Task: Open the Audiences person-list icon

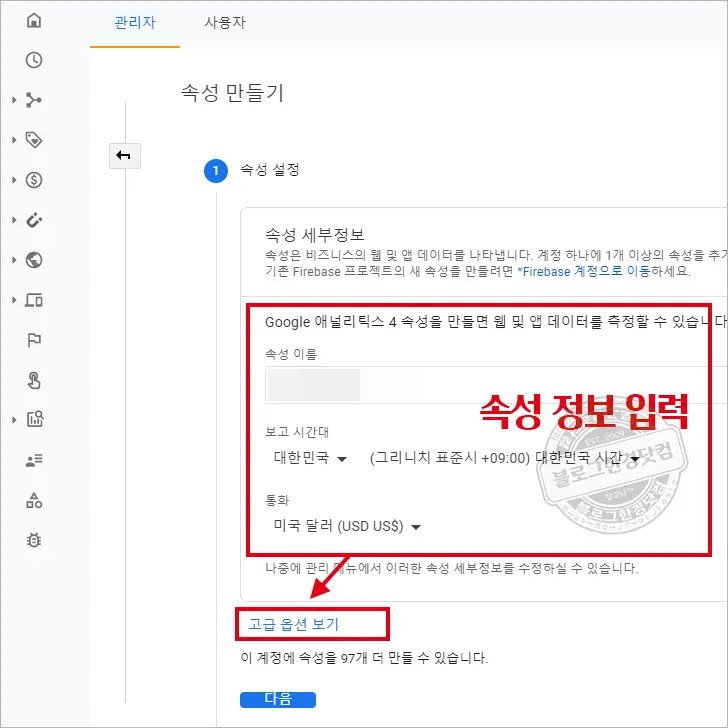Action: click(34, 460)
